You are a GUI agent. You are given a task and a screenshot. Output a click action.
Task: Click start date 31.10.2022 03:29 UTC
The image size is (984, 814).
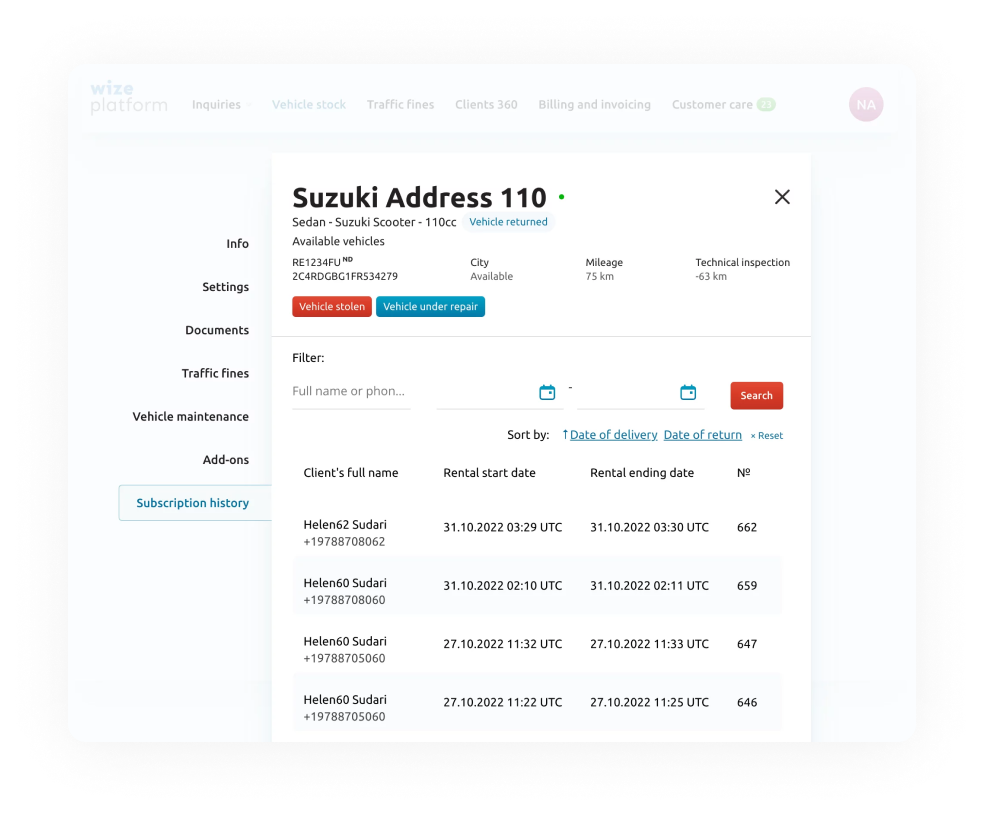pyautogui.click(x=503, y=527)
